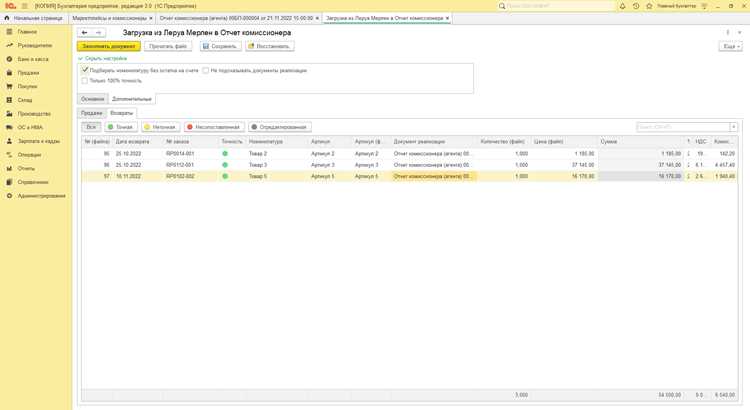Toggle 'Только 100% точность' checkbox
The height and width of the screenshot is (410, 750).
(x=85, y=81)
